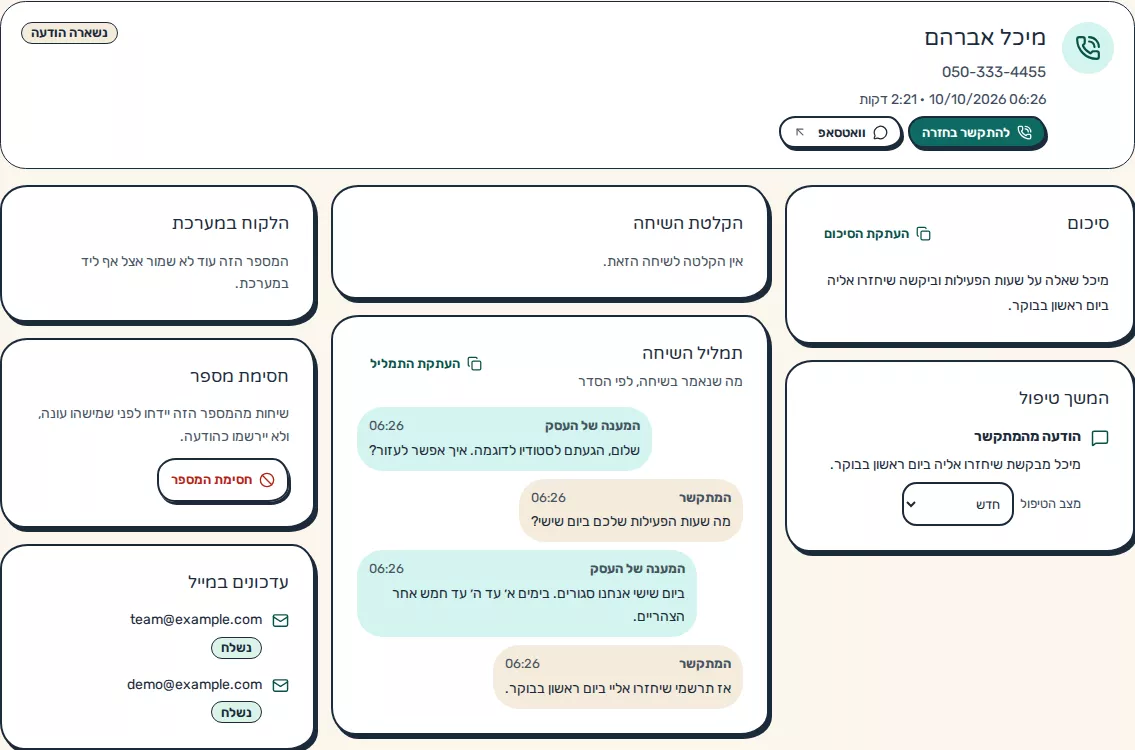Click the handset icon in להתקשר בחזרה button
This screenshot has width=1135, height=750.
tap(1024, 132)
